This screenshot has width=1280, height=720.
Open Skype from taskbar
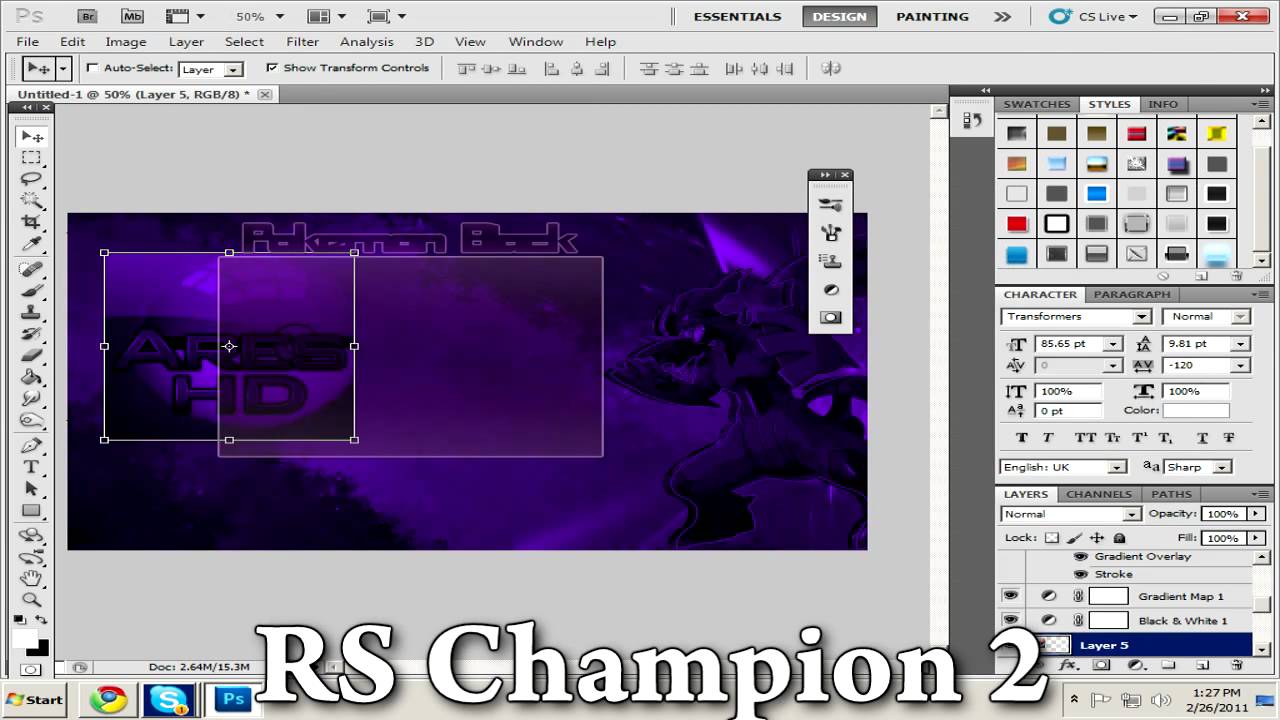click(x=168, y=699)
